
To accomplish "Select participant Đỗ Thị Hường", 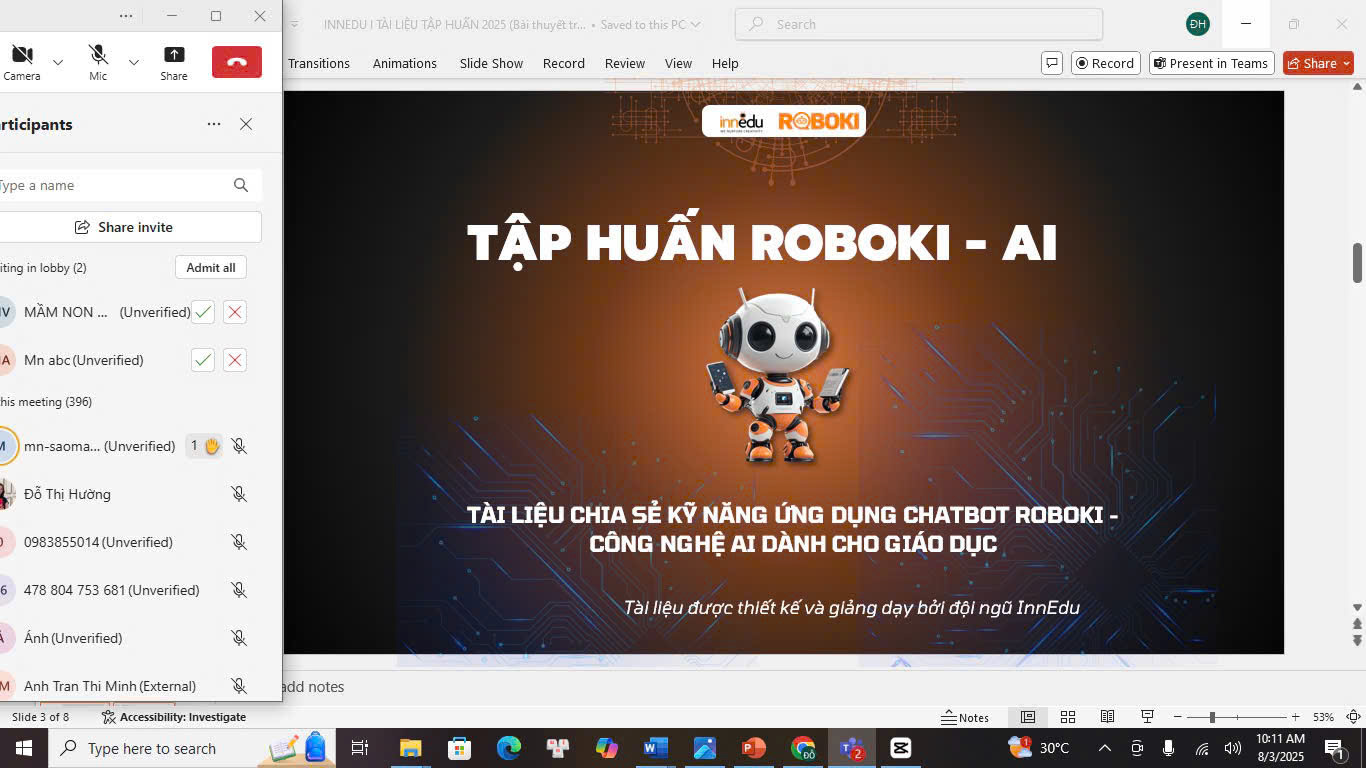I will 67,494.
